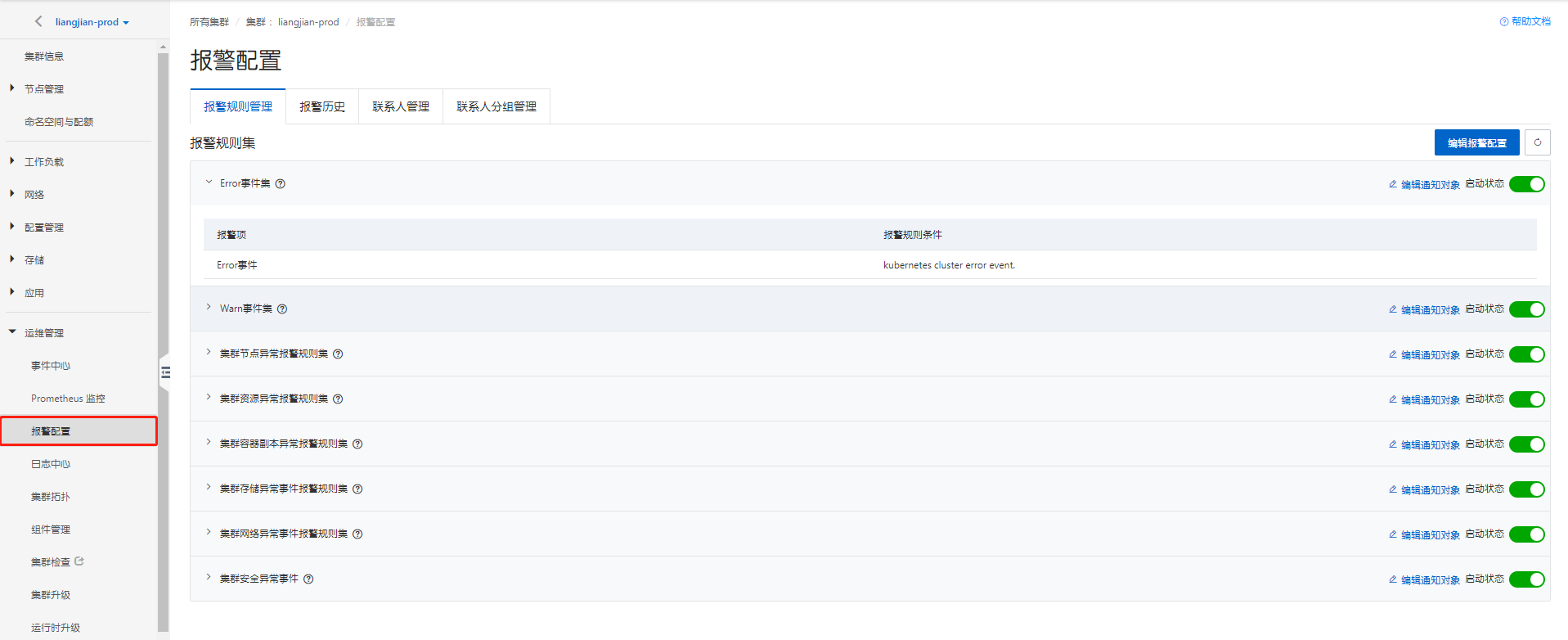This screenshot has height=640, width=1568.
Task: Click help icon beside 集群资源异常报警规则集
Action: (x=338, y=399)
